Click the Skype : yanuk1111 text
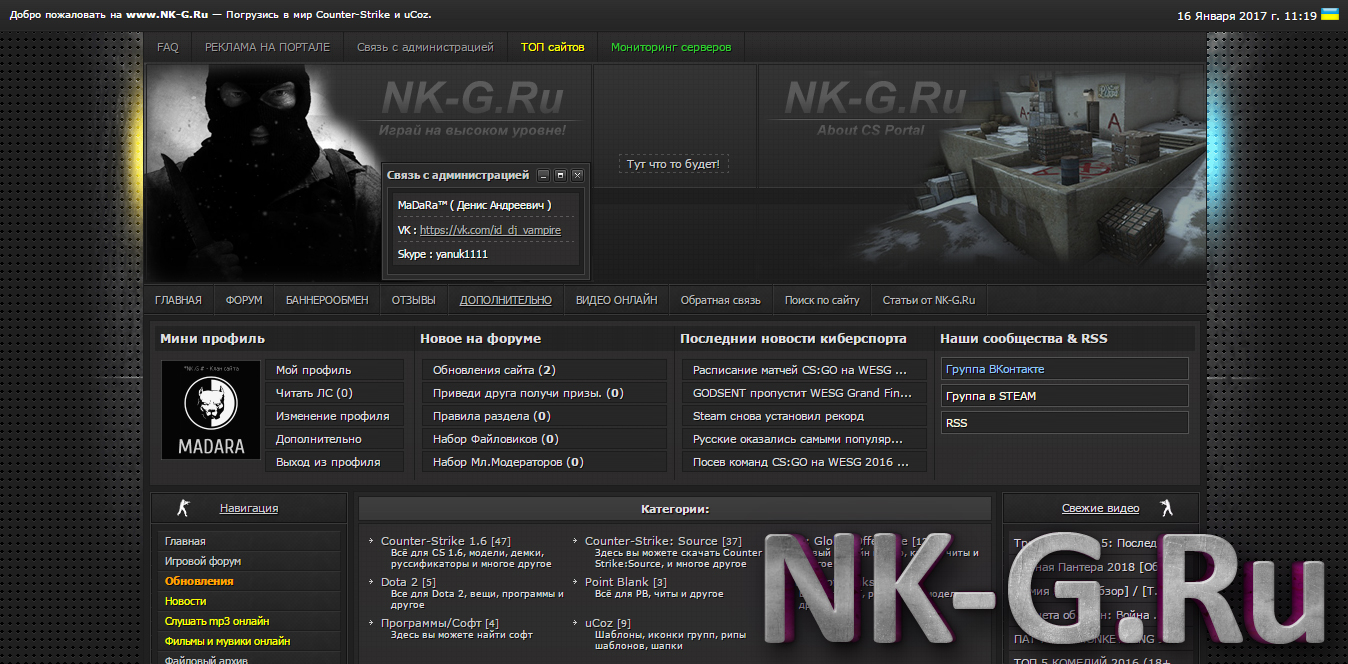 (x=443, y=254)
